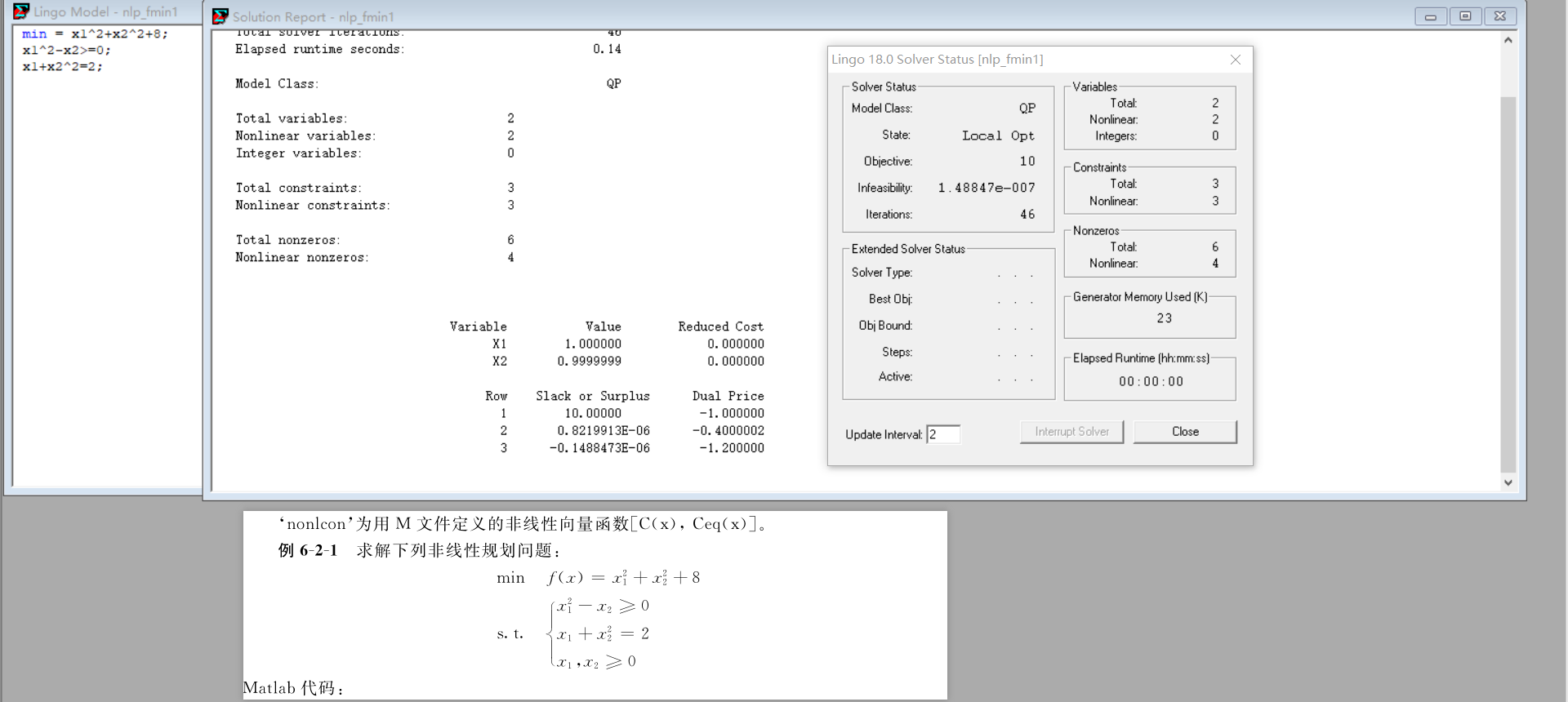Minimize the Solution Report window
The image size is (1568, 702).
[x=1431, y=16]
